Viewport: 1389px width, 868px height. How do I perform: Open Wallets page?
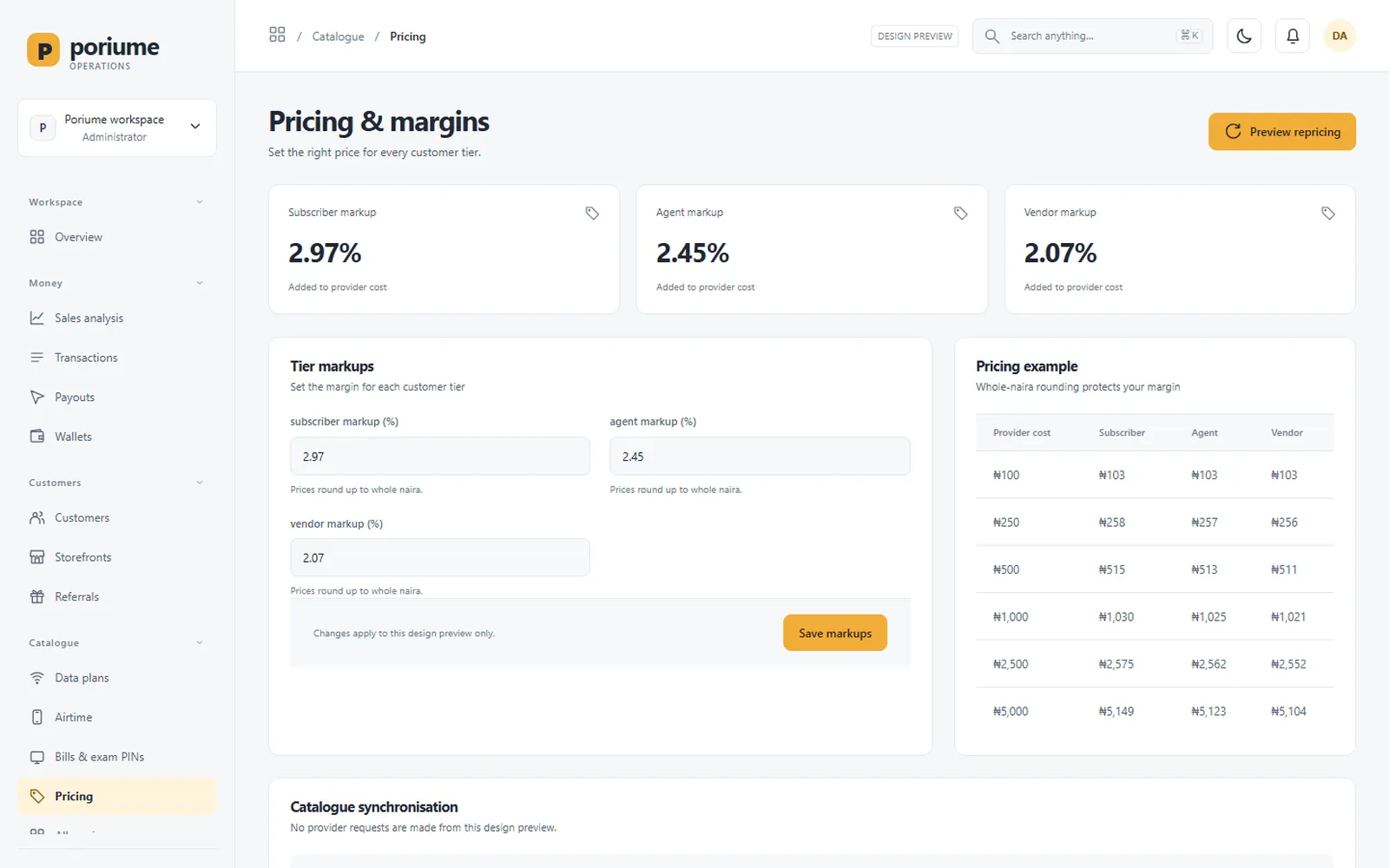click(117, 437)
